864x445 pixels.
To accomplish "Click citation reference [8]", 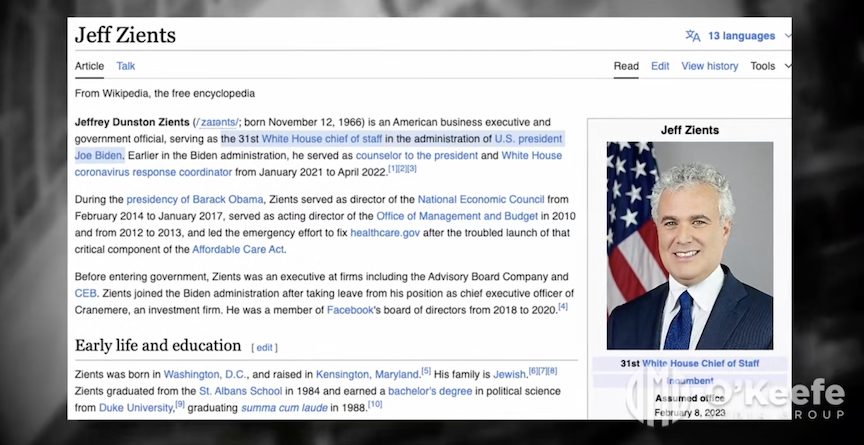I will click(x=553, y=372).
